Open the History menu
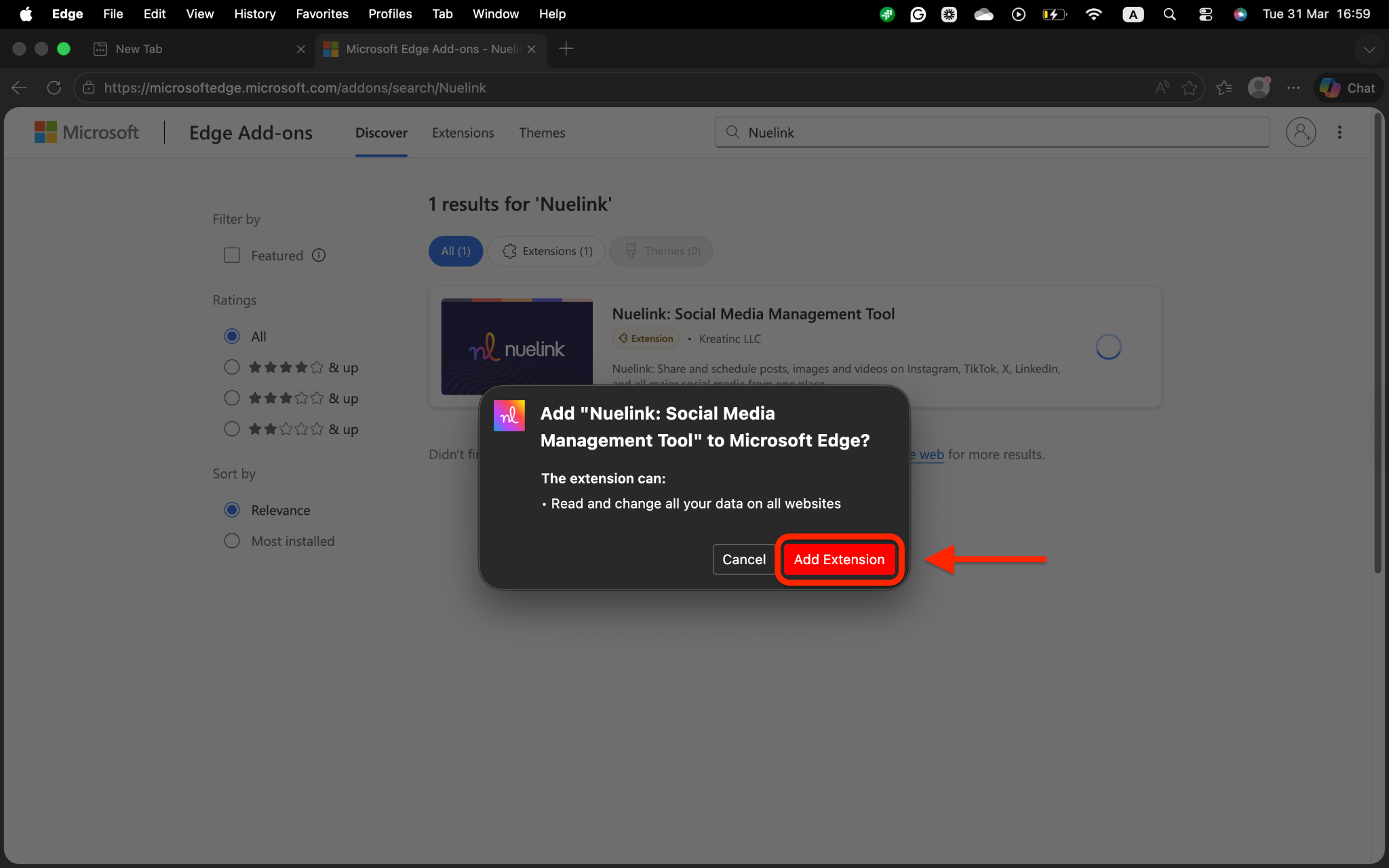 [x=254, y=14]
